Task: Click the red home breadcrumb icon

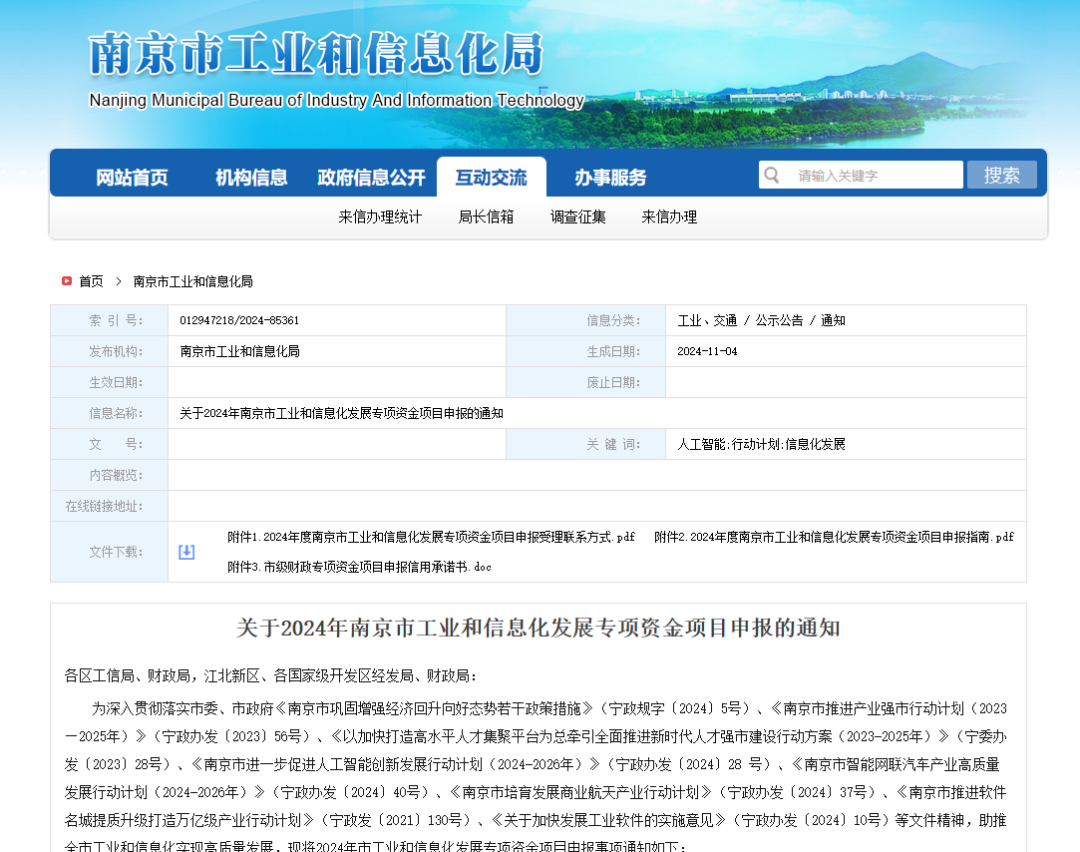Action: click(x=66, y=281)
